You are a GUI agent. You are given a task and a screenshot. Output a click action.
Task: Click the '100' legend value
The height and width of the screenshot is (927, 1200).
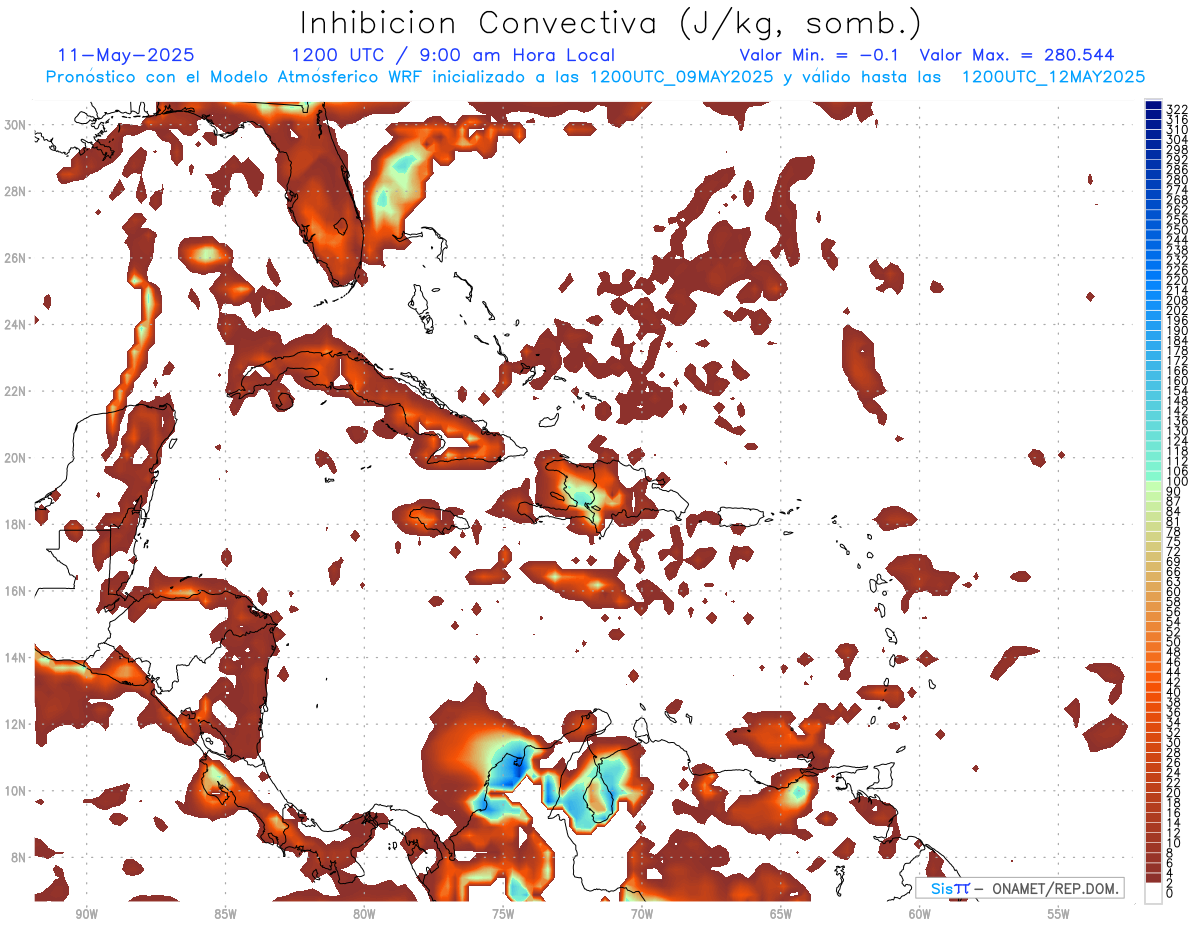pos(1176,482)
